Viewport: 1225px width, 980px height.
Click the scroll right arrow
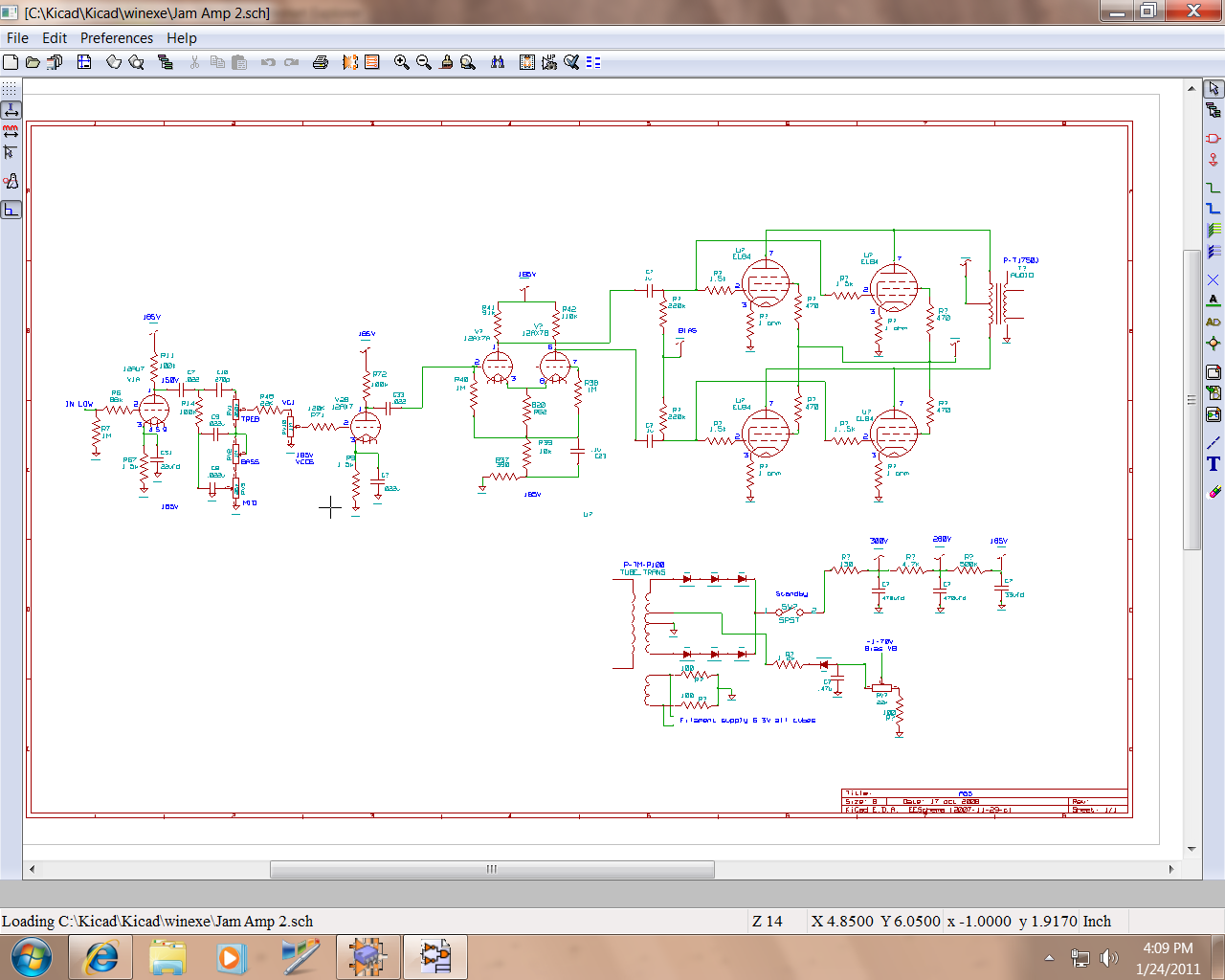click(1171, 869)
